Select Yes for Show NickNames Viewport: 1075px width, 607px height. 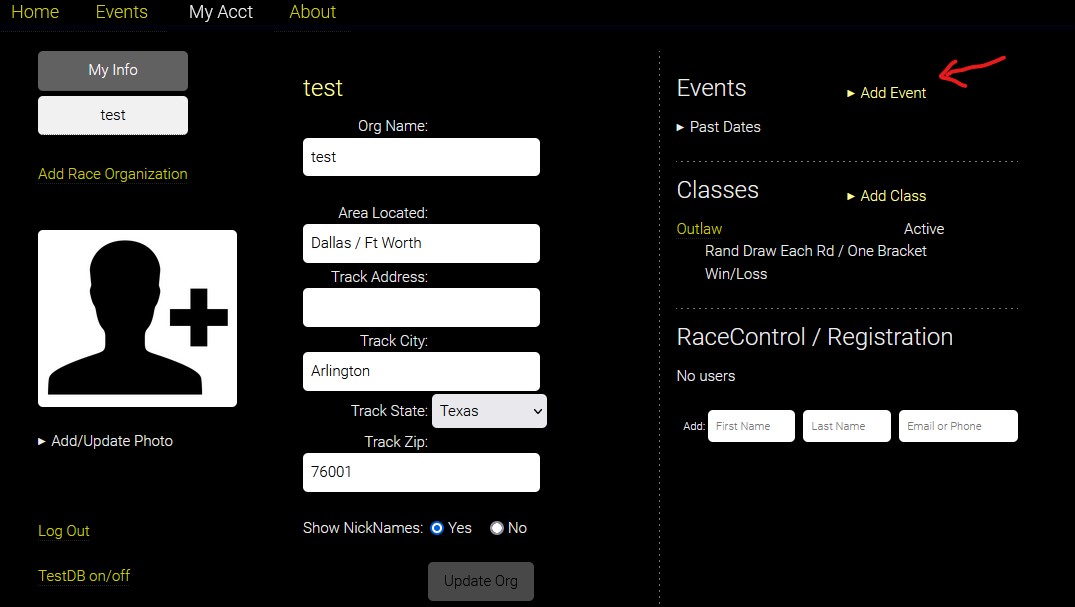[x=437, y=528]
